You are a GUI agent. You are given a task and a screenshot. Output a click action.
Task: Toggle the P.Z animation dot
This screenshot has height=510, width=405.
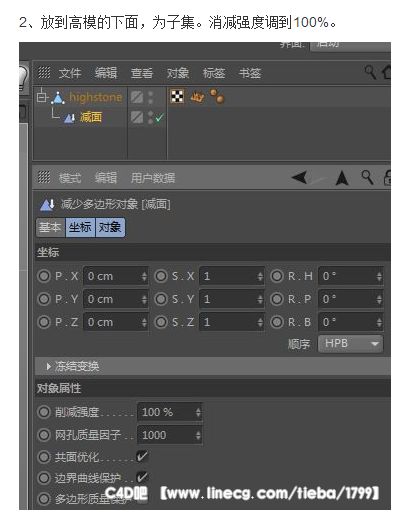[x=44, y=322]
